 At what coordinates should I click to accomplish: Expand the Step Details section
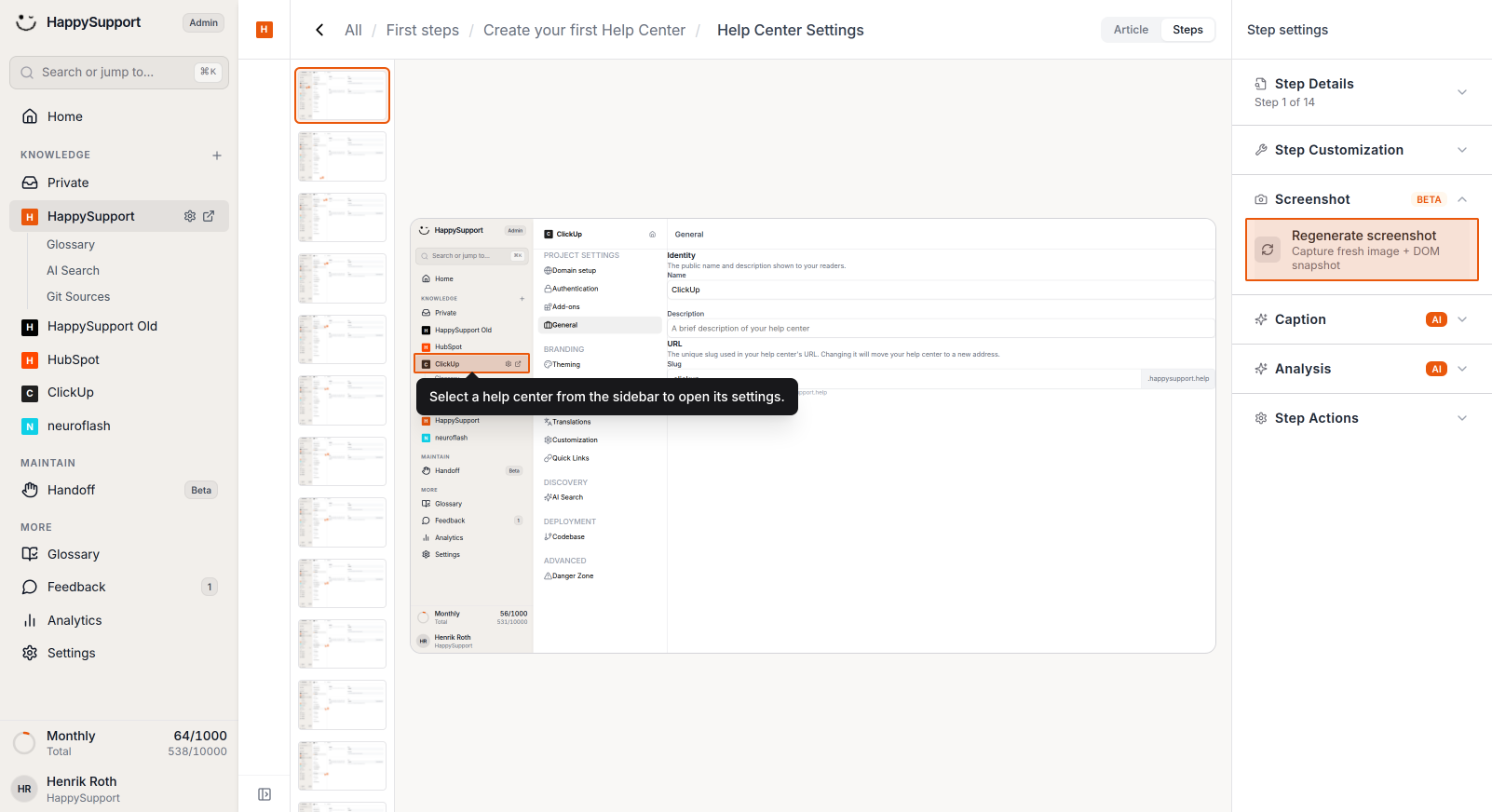click(x=1462, y=92)
